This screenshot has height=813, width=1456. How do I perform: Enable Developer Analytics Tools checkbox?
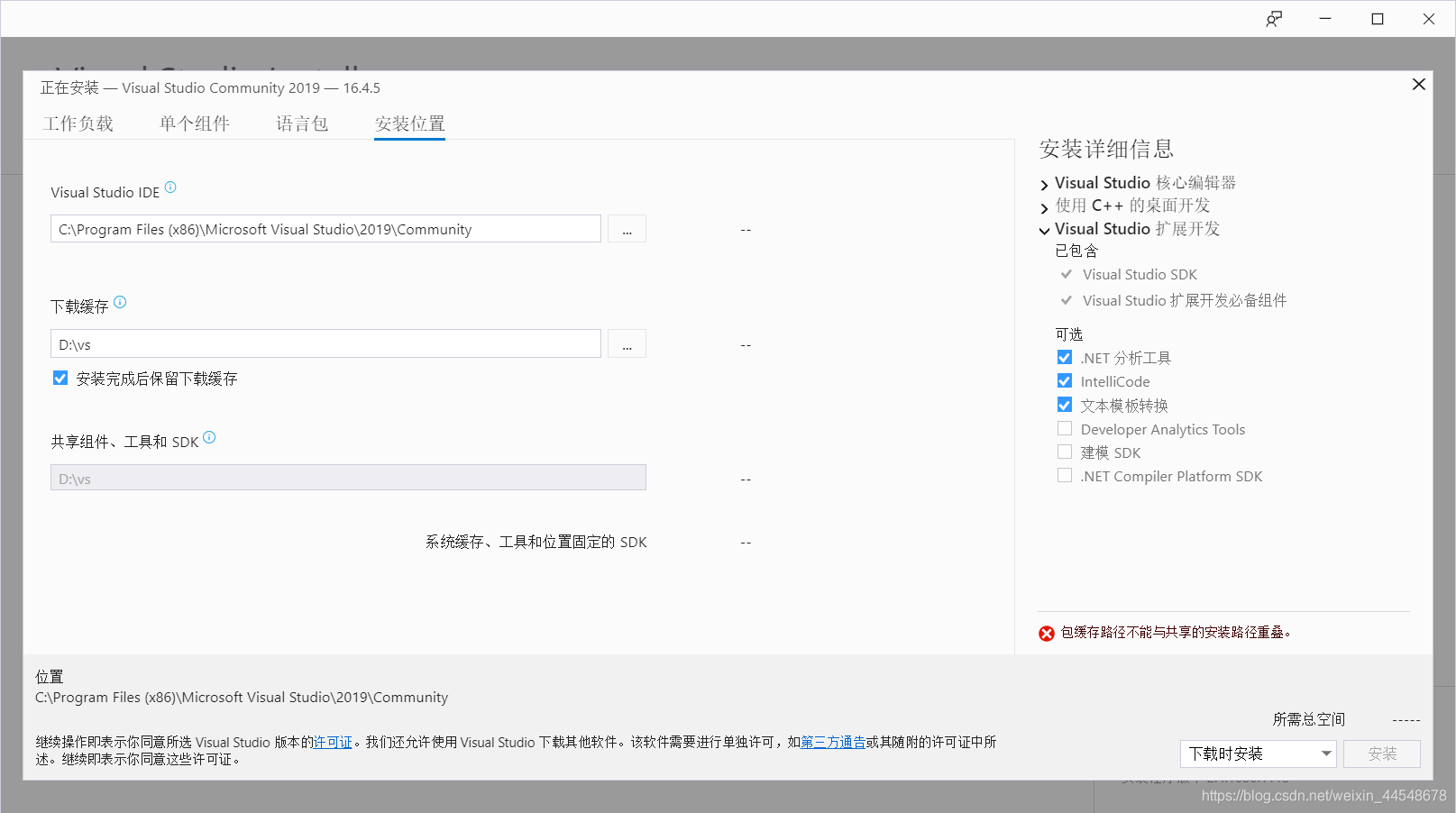1065,429
